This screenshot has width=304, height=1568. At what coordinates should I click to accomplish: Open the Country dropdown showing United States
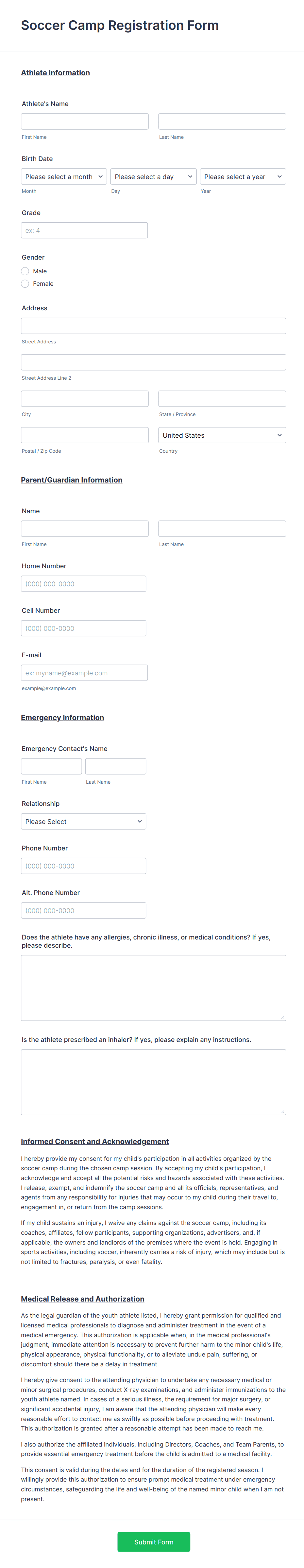tap(221, 435)
